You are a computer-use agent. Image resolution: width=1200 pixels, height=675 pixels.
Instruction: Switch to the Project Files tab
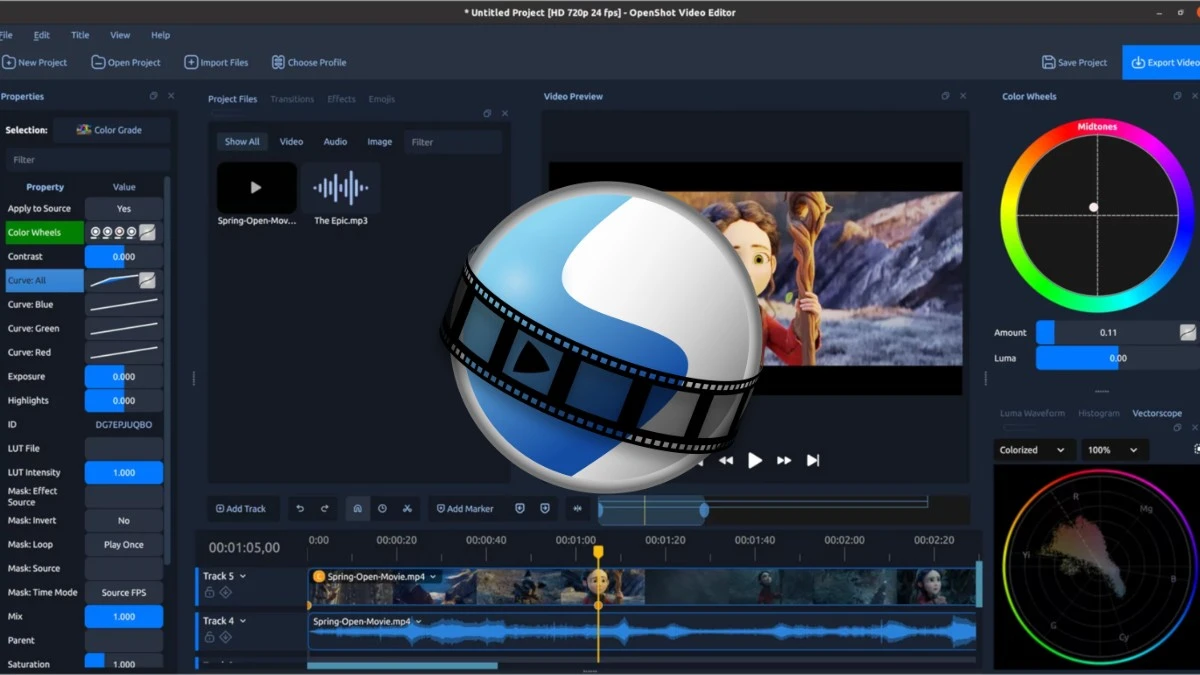tap(232, 99)
